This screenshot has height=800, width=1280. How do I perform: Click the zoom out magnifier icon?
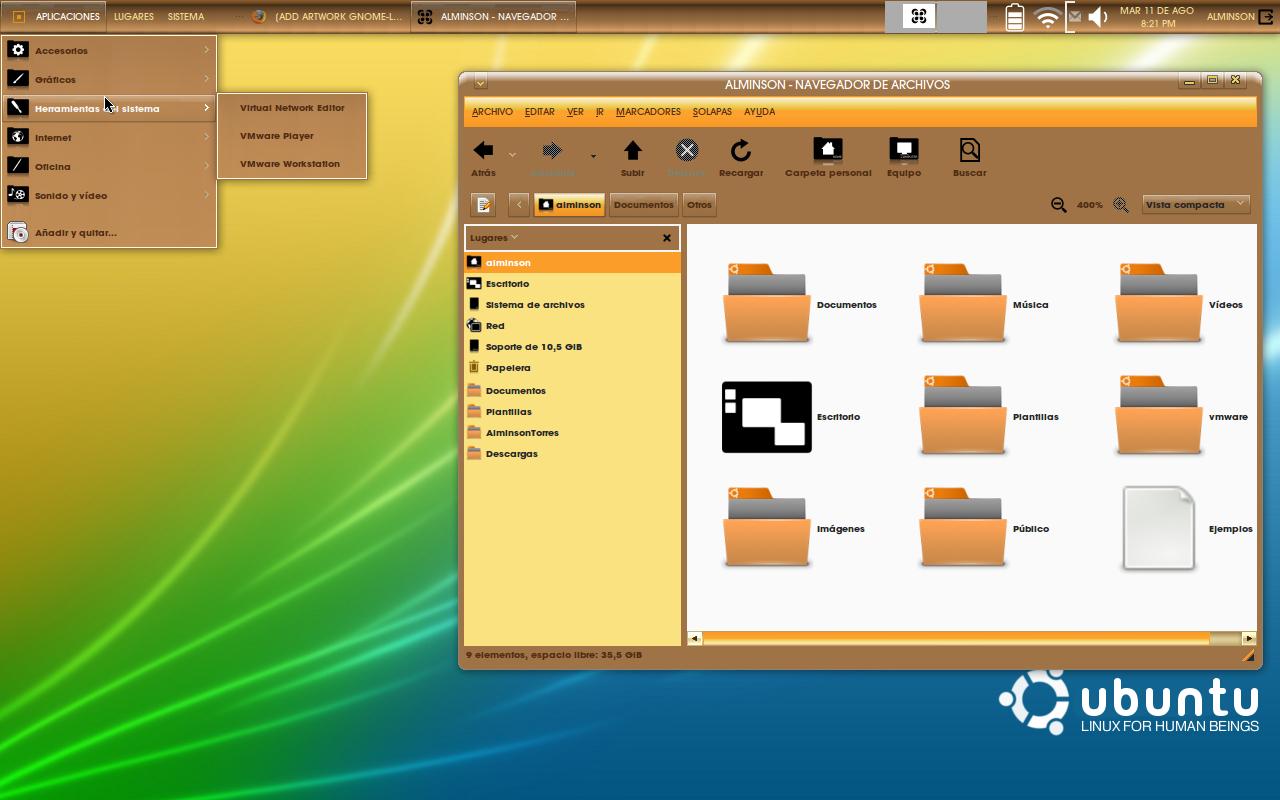1059,205
